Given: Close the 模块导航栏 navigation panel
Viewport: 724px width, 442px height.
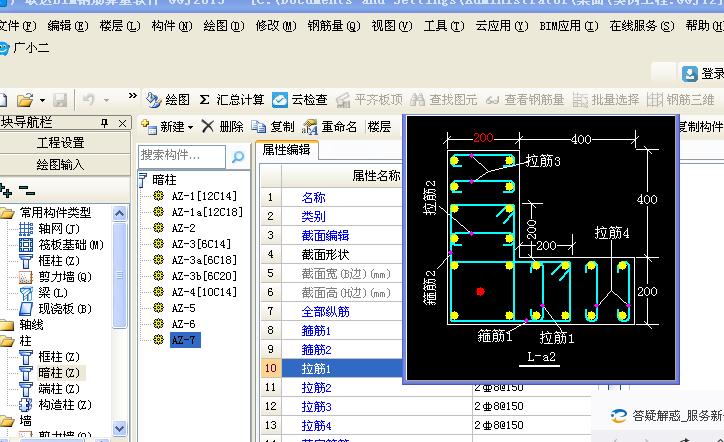Looking at the screenshot, I should [x=122, y=123].
